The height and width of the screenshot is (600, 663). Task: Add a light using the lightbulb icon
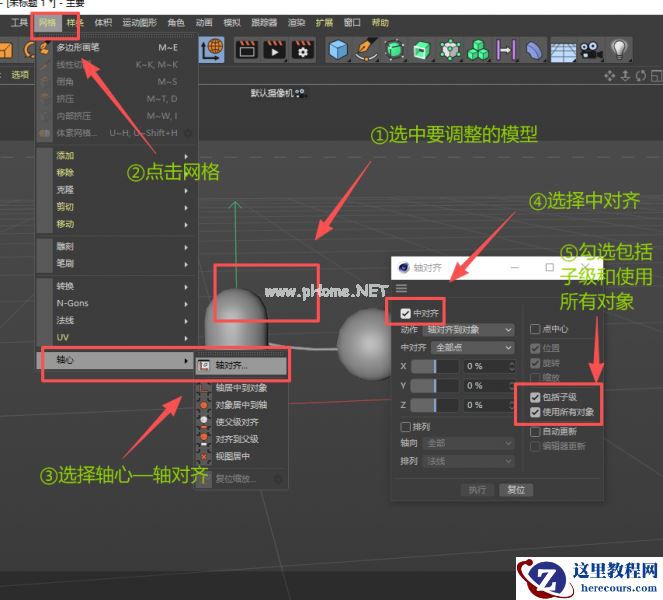[x=619, y=49]
